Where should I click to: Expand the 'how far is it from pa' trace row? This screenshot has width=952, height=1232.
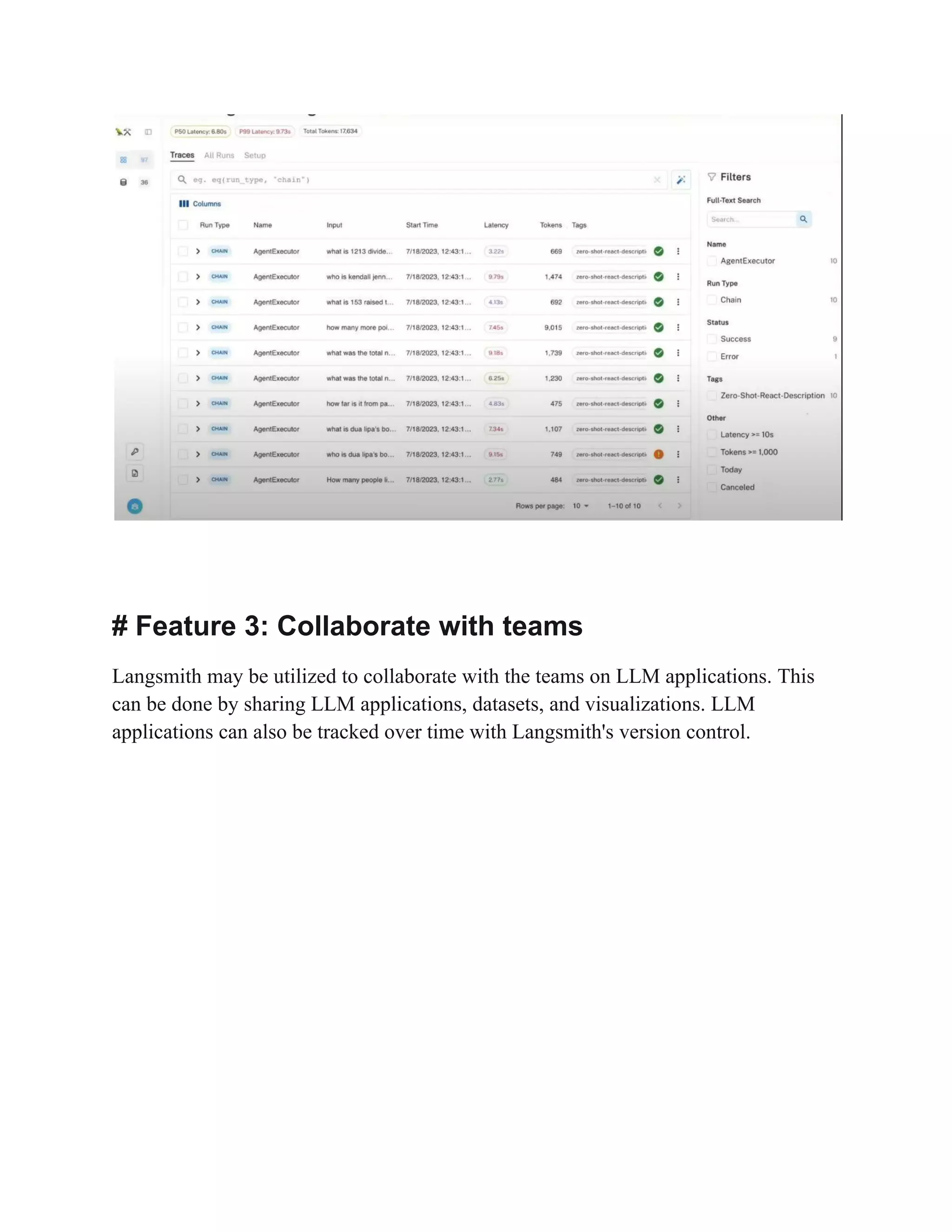click(x=198, y=404)
